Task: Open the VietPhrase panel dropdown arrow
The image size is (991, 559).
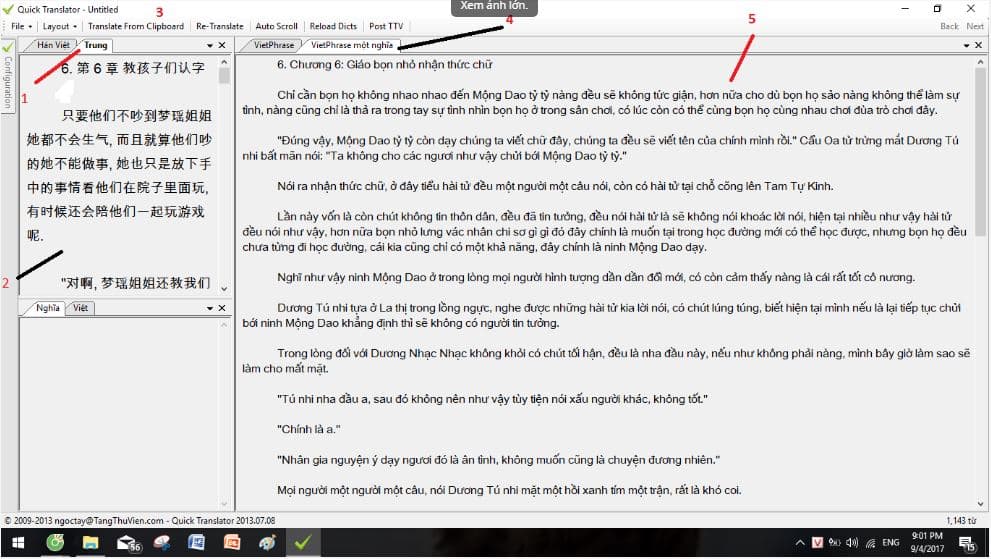Action: (966, 46)
